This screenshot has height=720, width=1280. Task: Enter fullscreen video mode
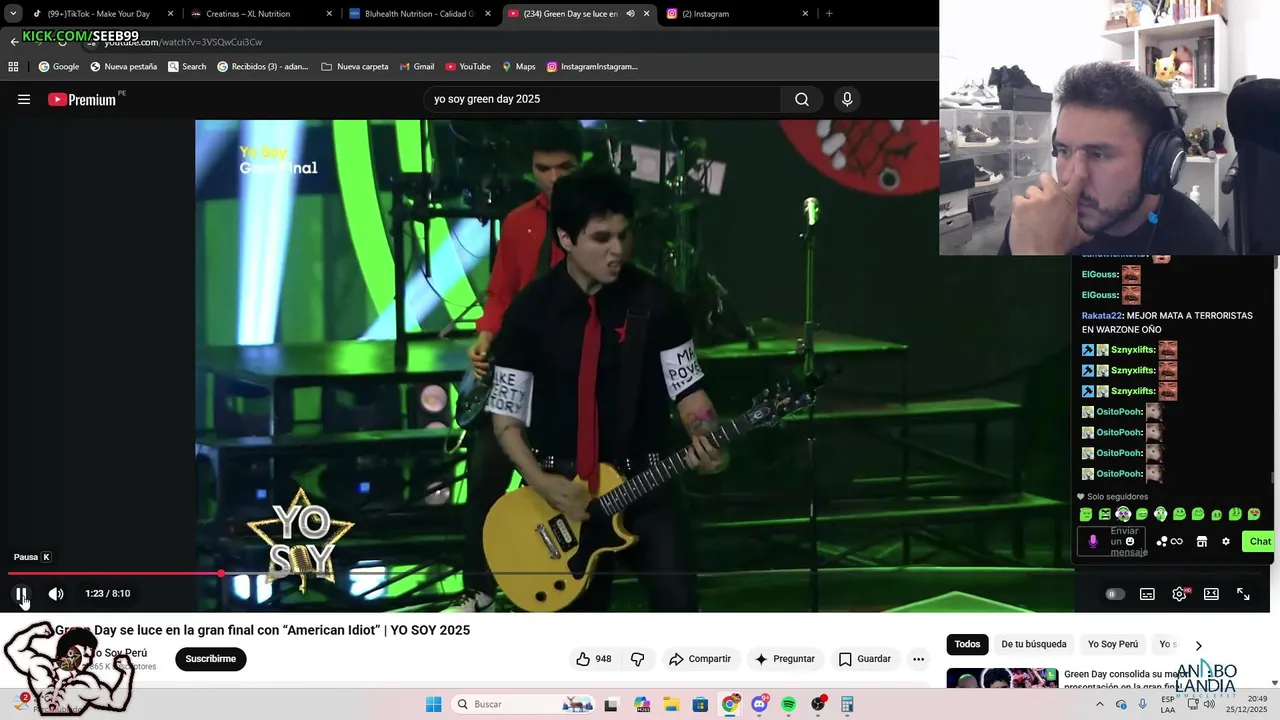(x=1243, y=594)
